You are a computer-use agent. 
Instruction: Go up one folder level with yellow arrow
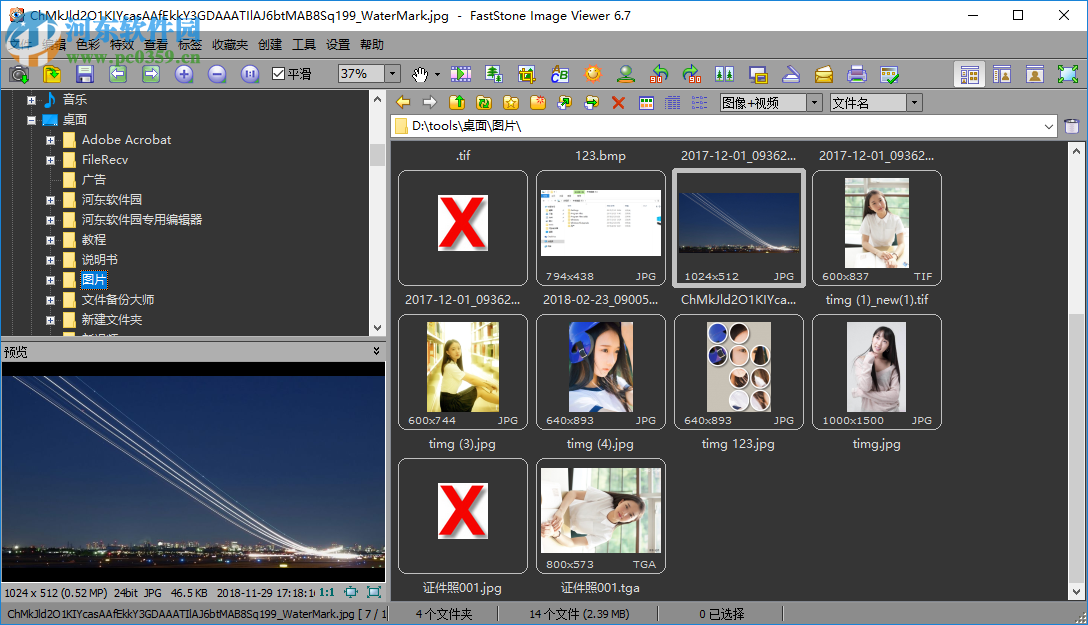458,102
